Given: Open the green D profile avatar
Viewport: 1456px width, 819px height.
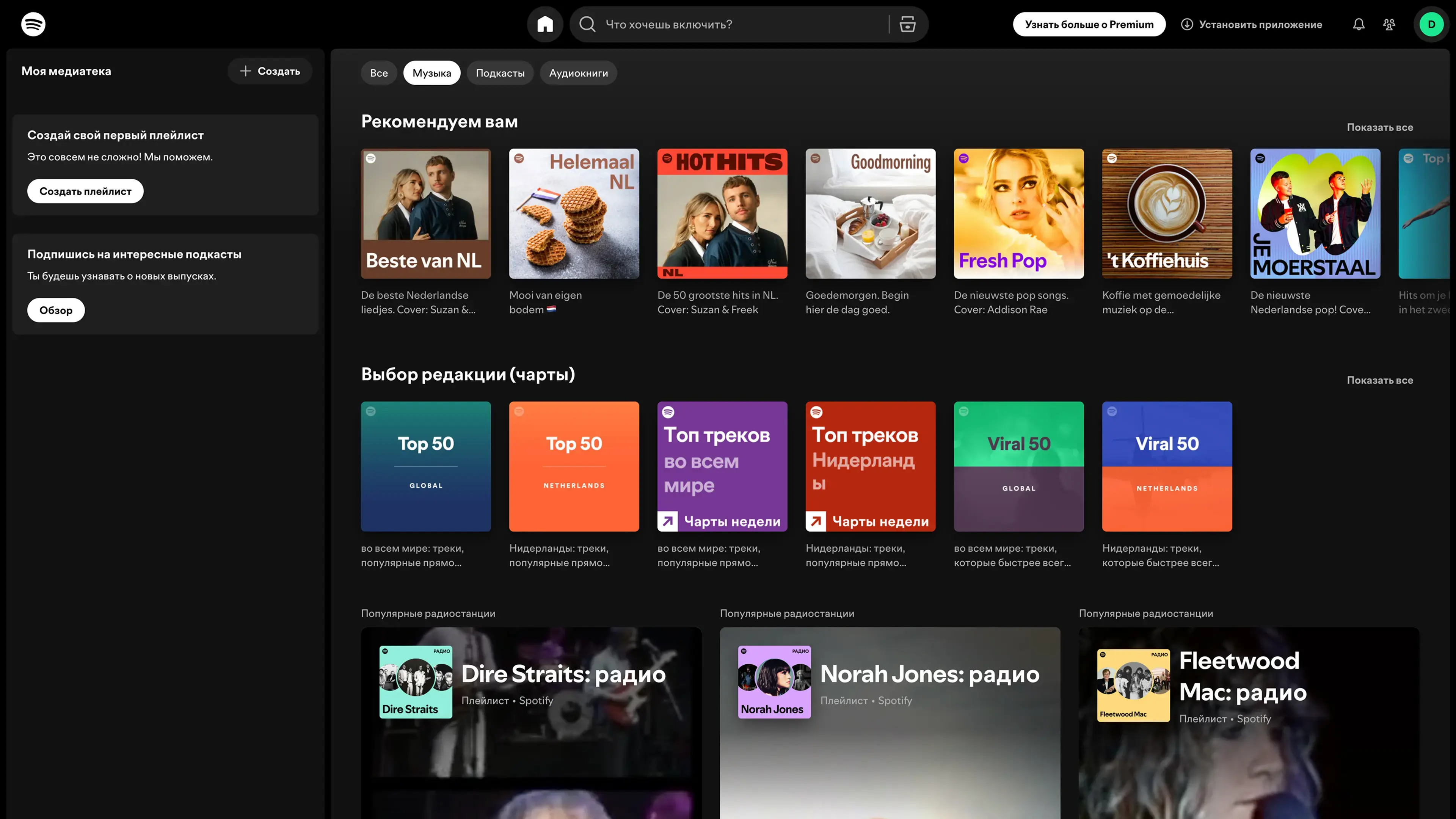Looking at the screenshot, I should point(1431,24).
